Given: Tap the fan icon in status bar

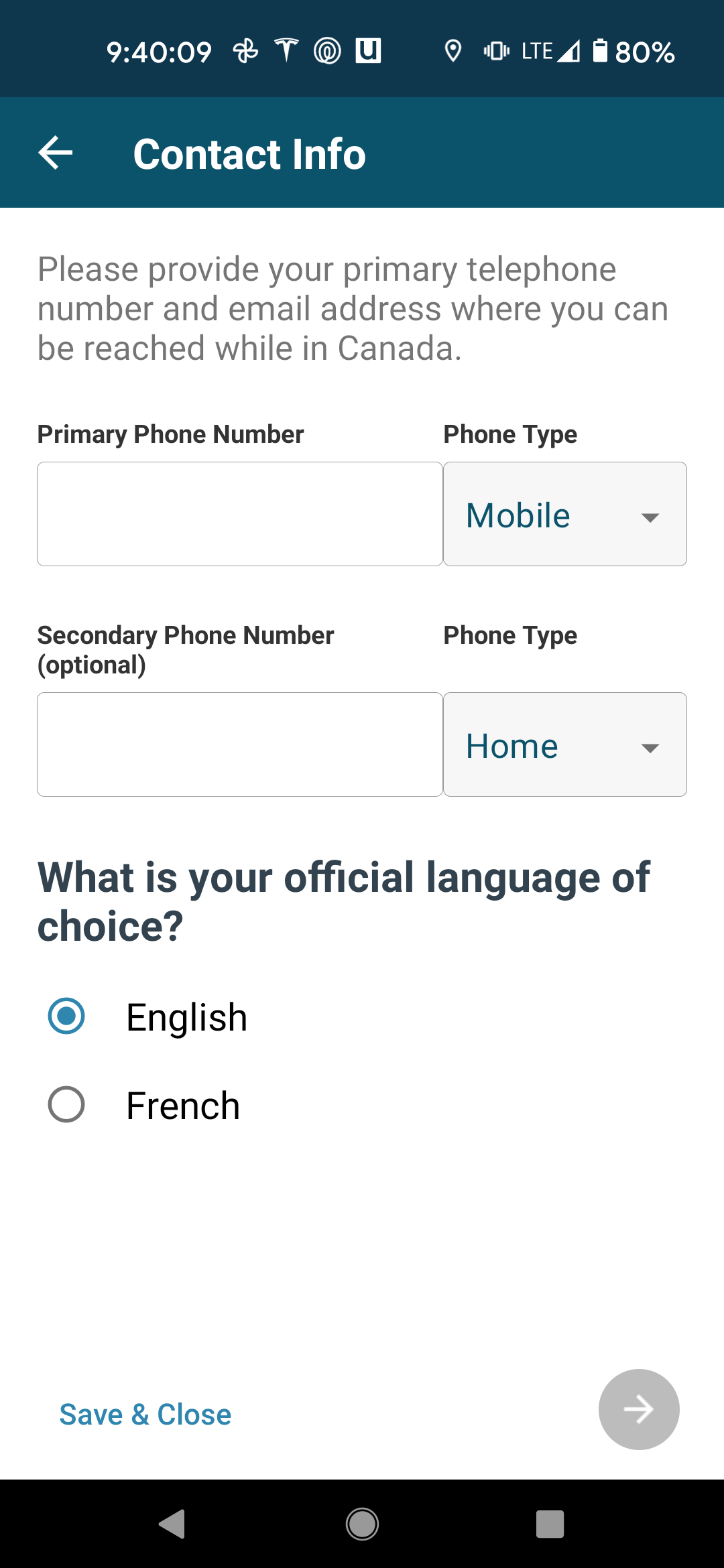Looking at the screenshot, I should (x=245, y=51).
